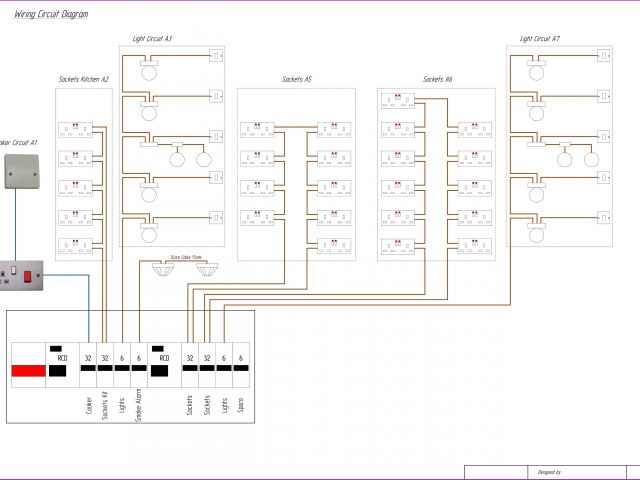Click the red rocker on cooker control unit
This screenshot has width=640, height=480.
click(28, 272)
